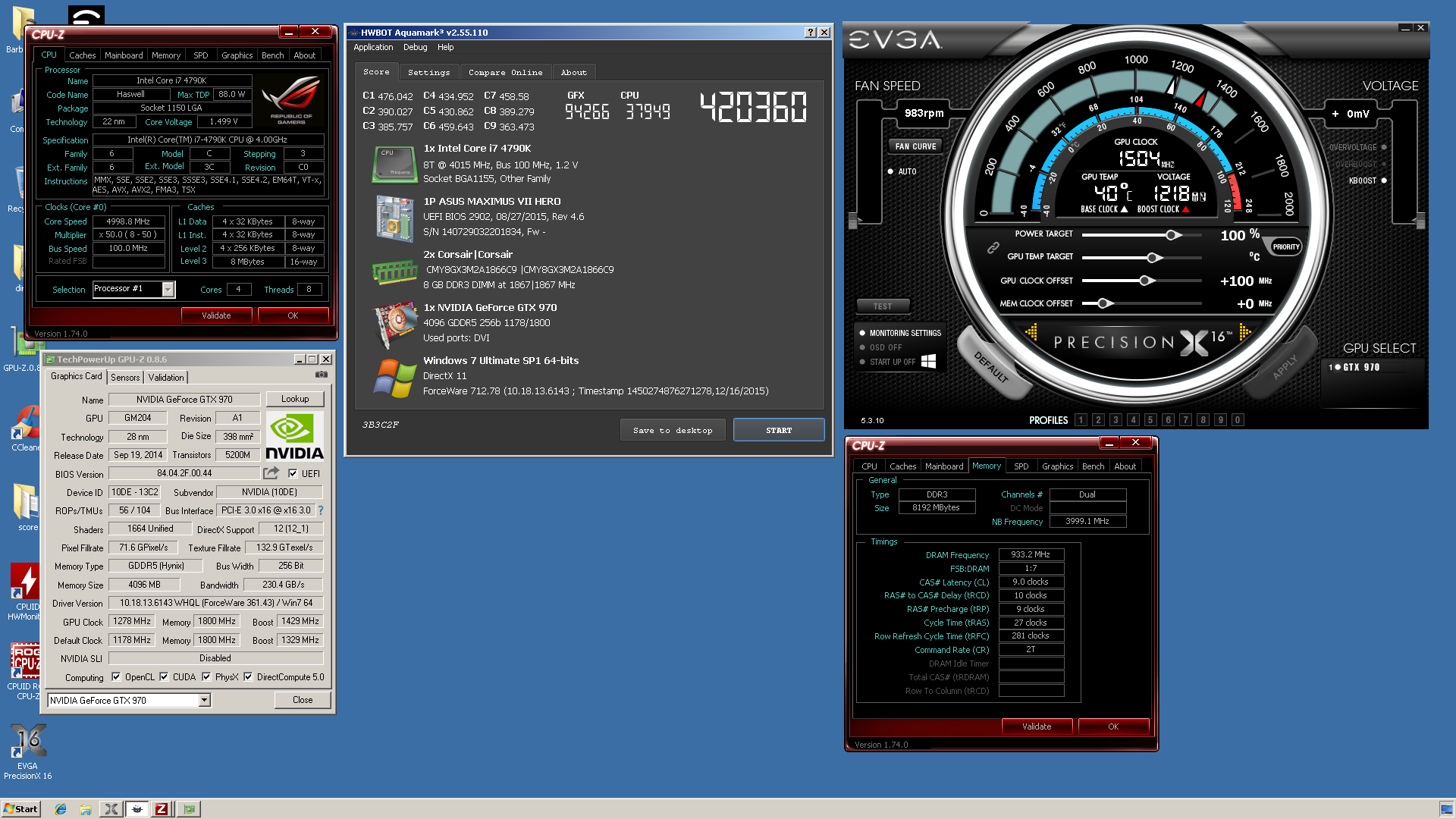Image resolution: width=1456 pixels, height=819 pixels.
Task: Toggle the OpenCL checkbox in GPU-Z
Action: 116,676
